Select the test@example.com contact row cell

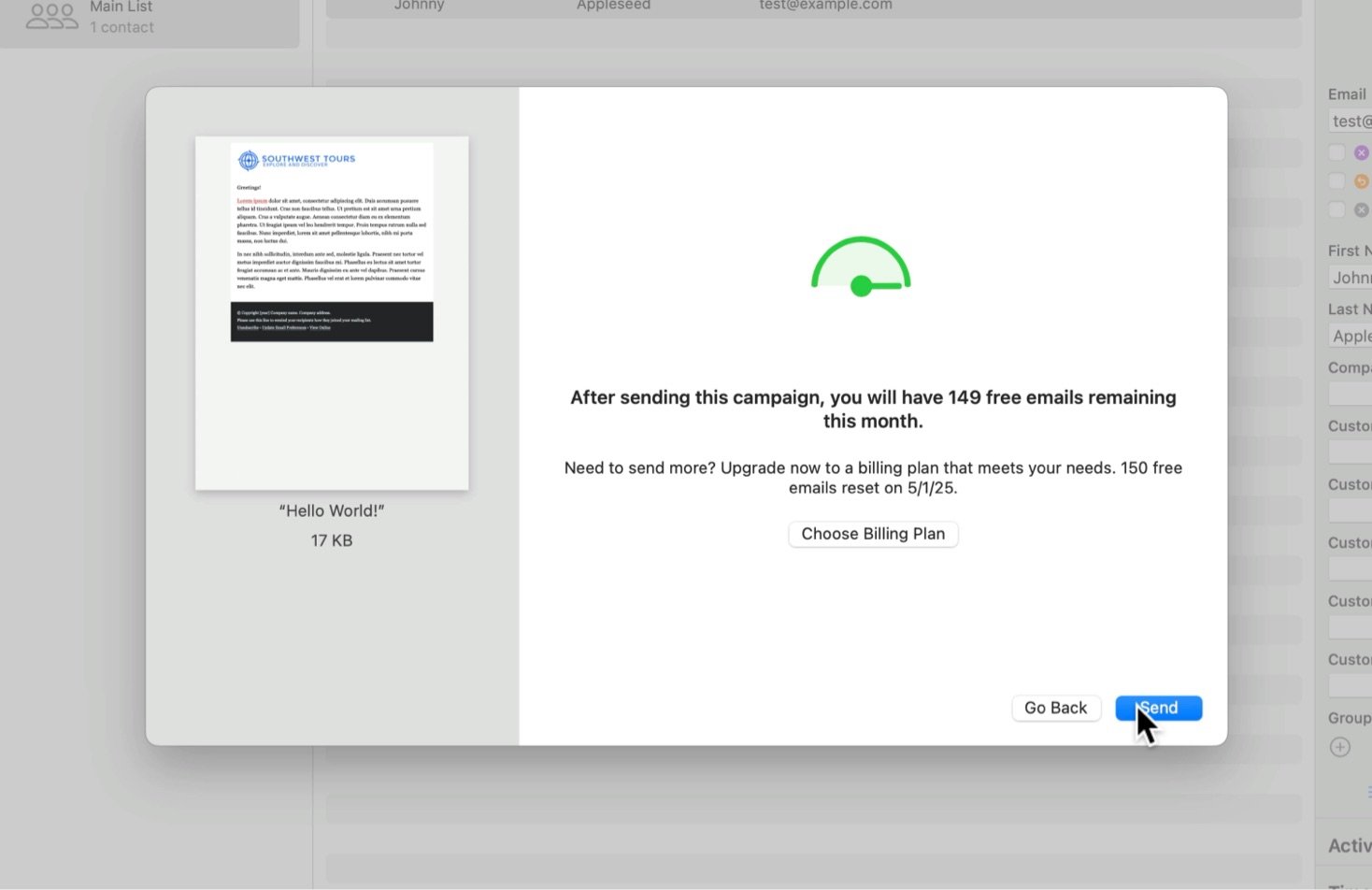click(x=825, y=6)
